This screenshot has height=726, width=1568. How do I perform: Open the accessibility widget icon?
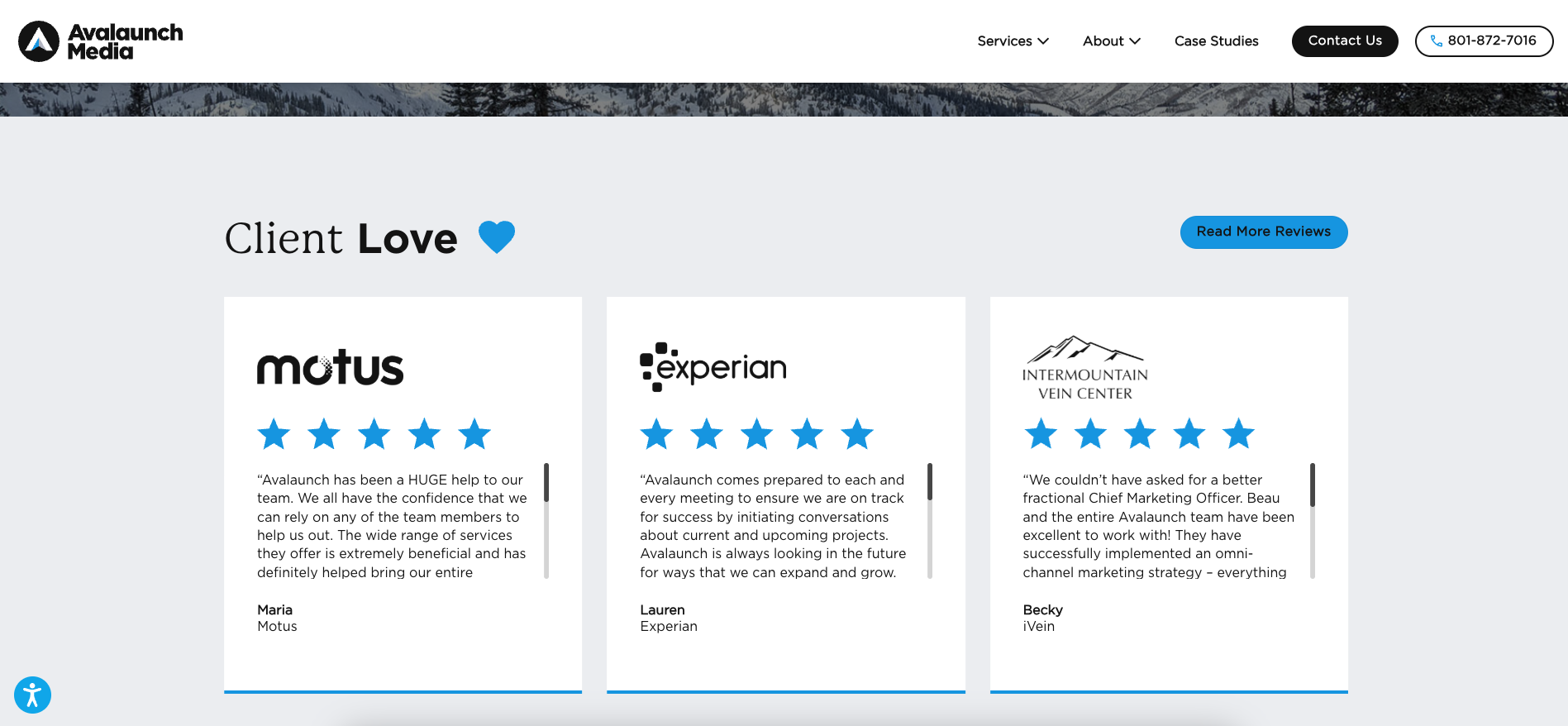click(x=32, y=695)
